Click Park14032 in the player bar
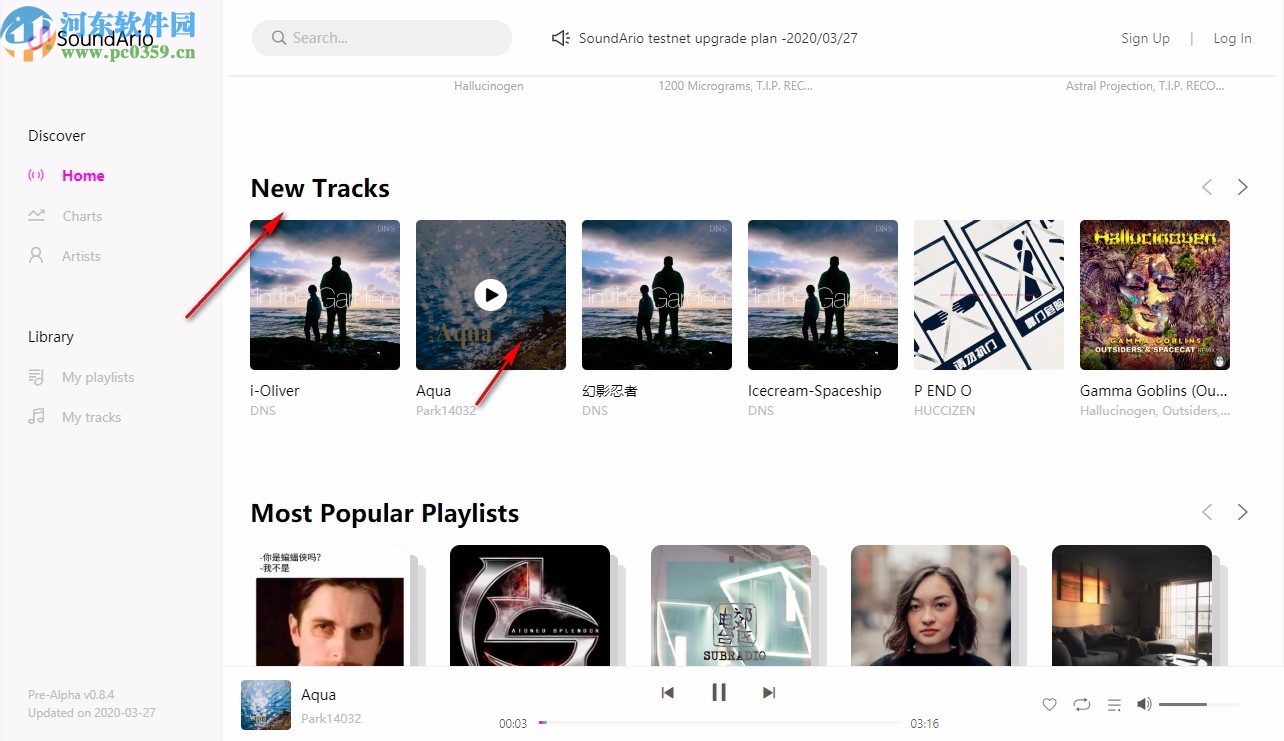This screenshot has height=741, width=1284. point(331,719)
